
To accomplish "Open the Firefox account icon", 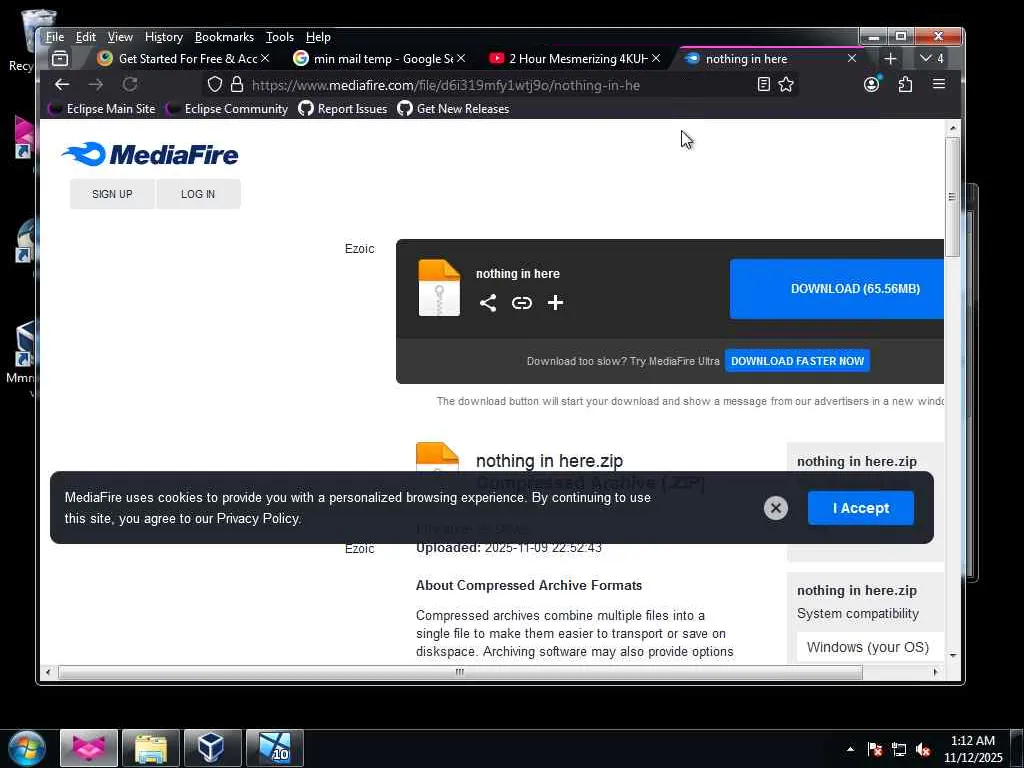I will (872, 84).
